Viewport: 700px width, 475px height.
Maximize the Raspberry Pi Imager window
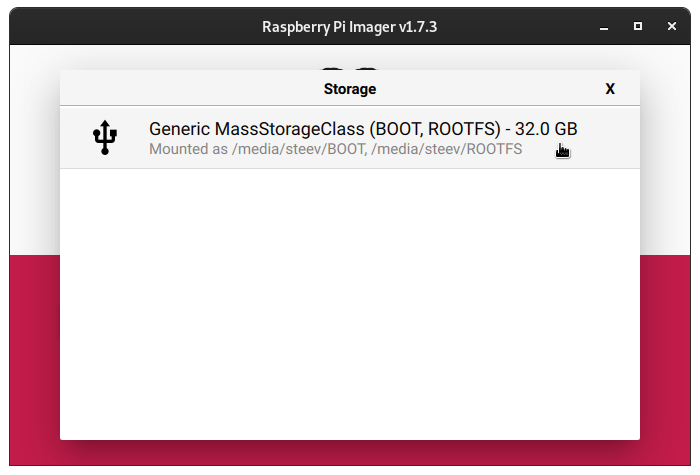(637, 27)
